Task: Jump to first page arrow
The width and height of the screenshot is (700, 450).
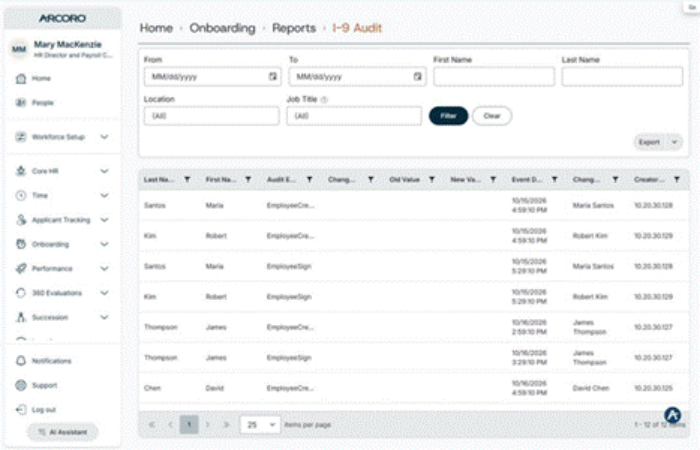Action: point(152,425)
